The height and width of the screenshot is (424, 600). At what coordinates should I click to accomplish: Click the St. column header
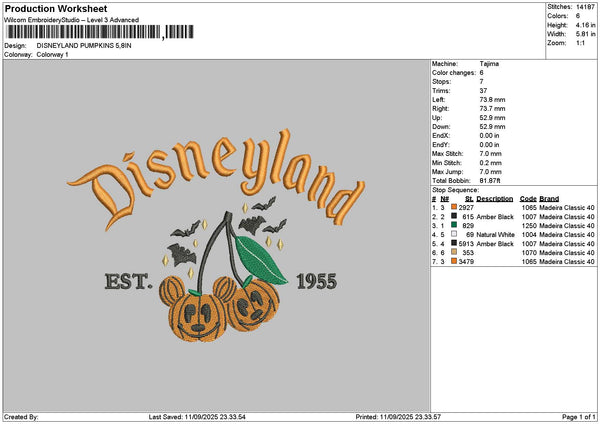(469, 199)
